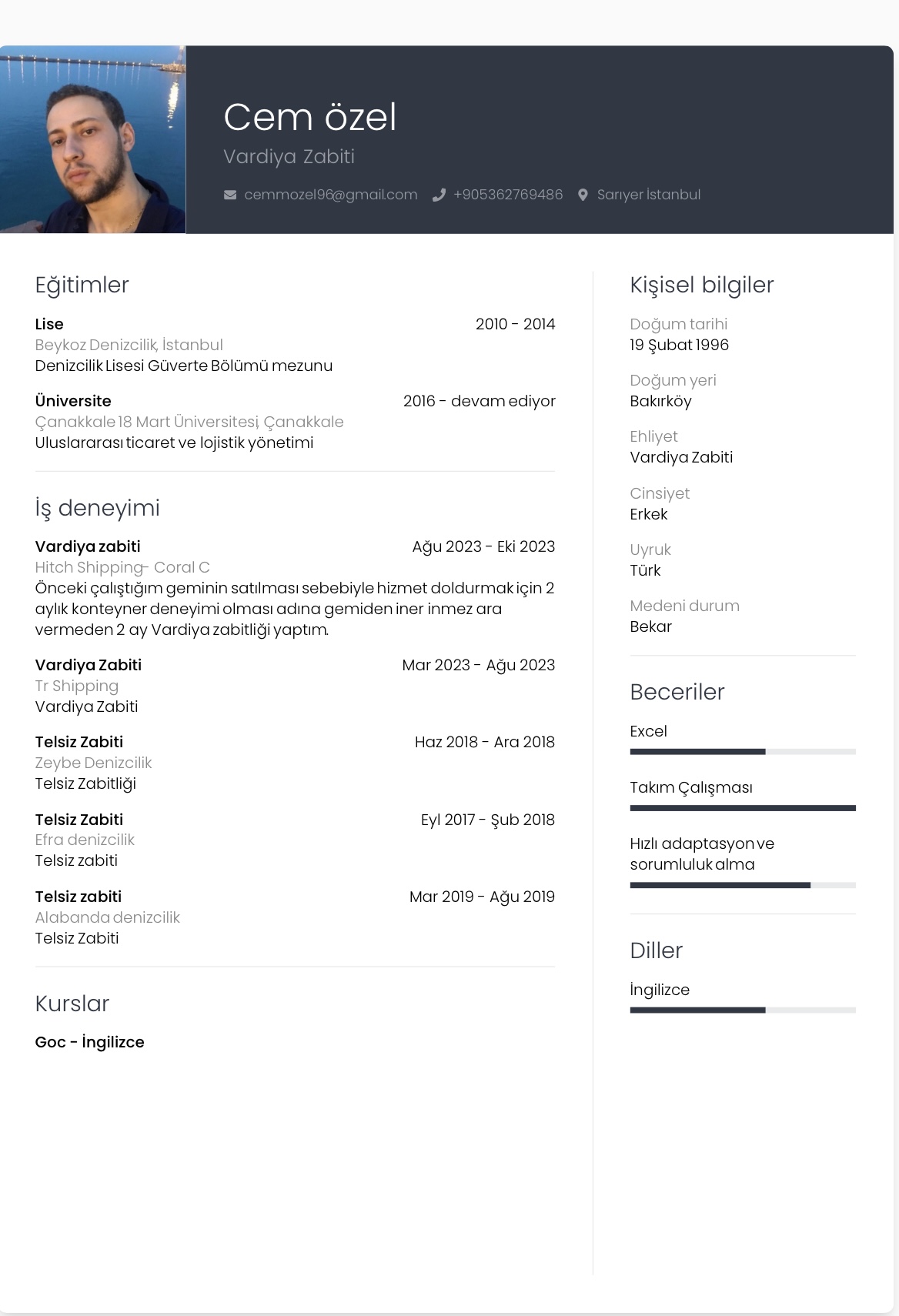Click the Goc - İngilizce course entry
This screenshot has height=1316, width=899.
click(x=89, y=1042)
